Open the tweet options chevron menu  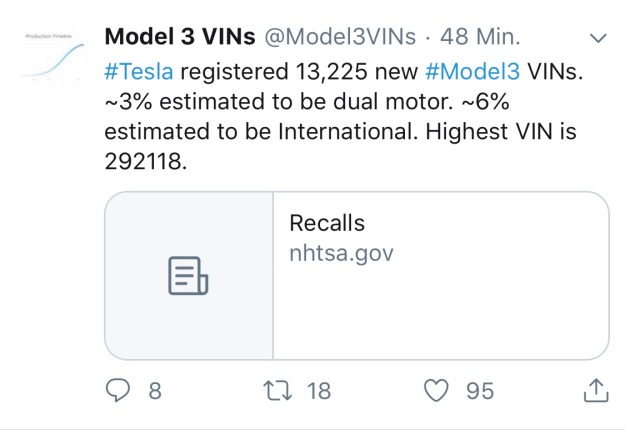coord(598,38)
